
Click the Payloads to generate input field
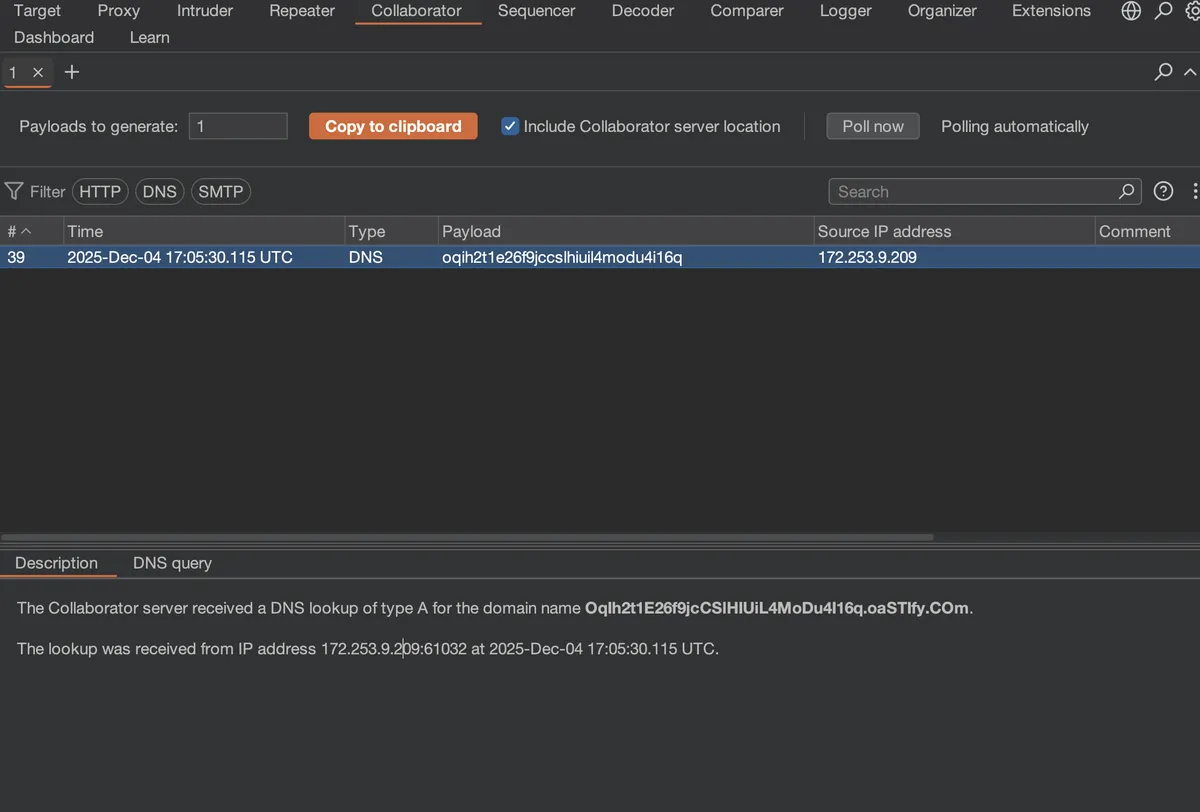(x=238, y=126)
